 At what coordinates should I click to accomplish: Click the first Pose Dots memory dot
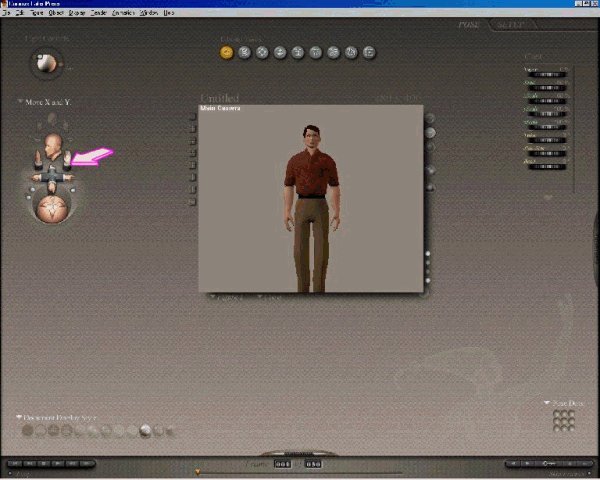(x=557, y=413)
